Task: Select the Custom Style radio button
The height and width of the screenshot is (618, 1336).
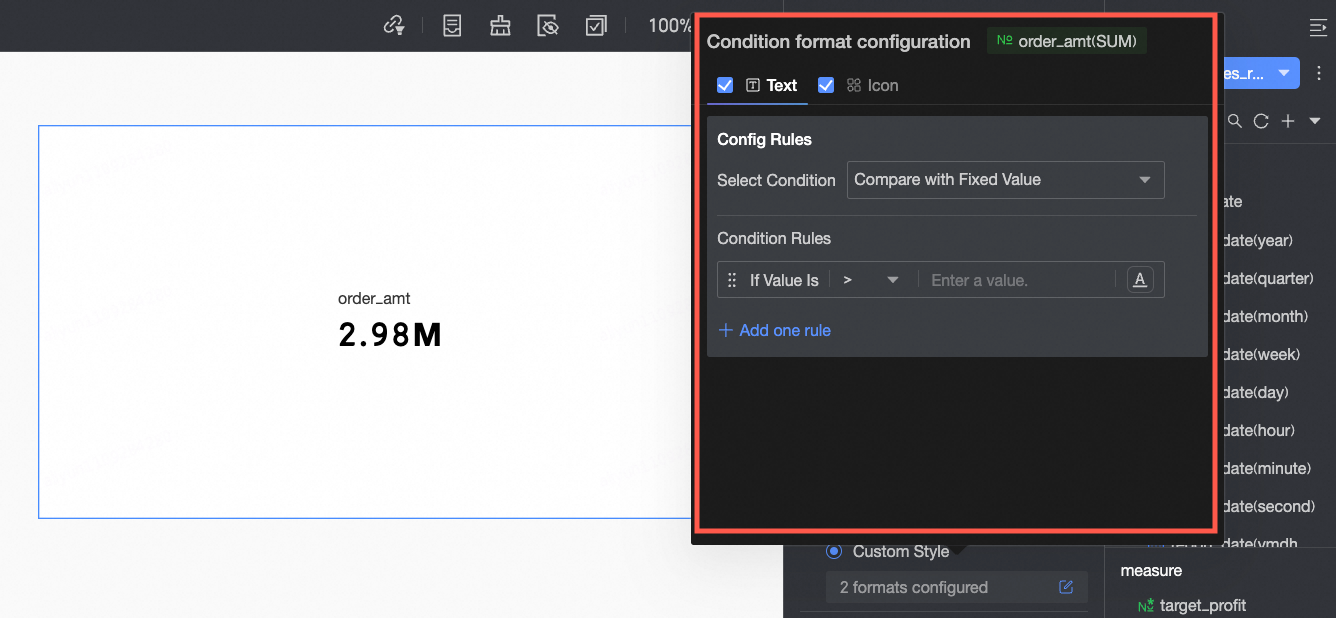Action: (x=834, y=551)
